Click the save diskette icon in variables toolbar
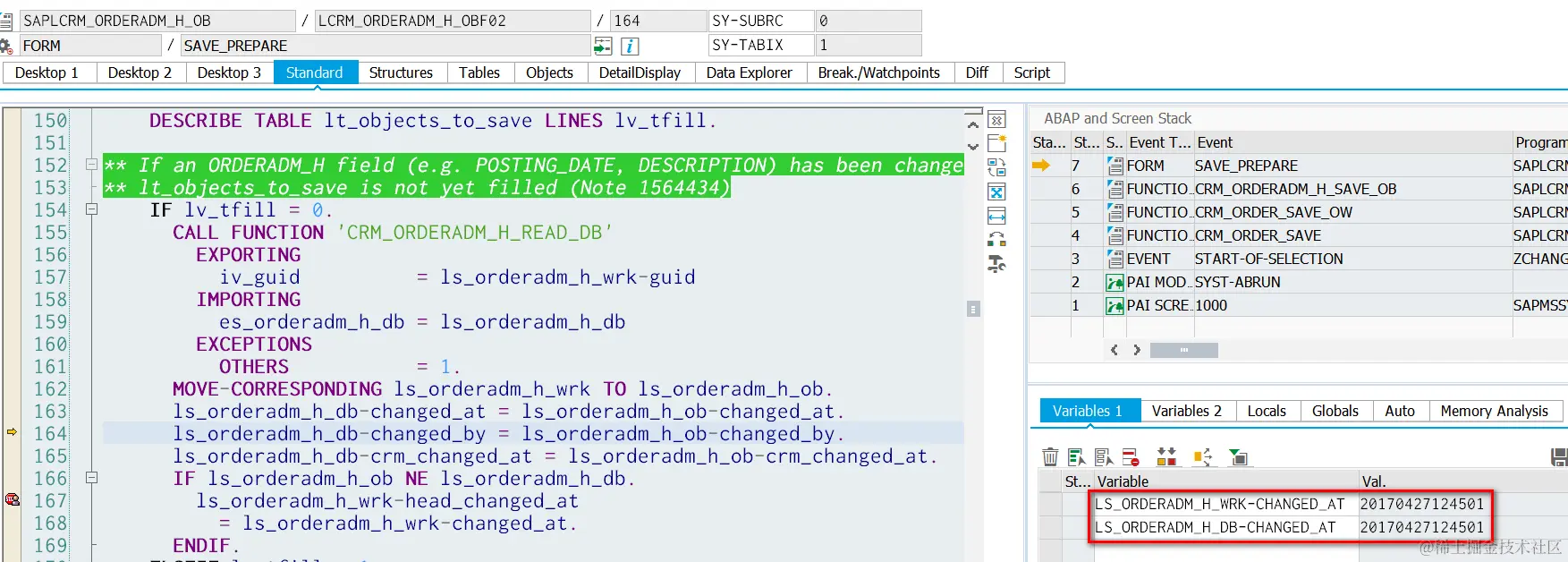Viewport: 1568px width, 562px height. (x=1559, y=457)
